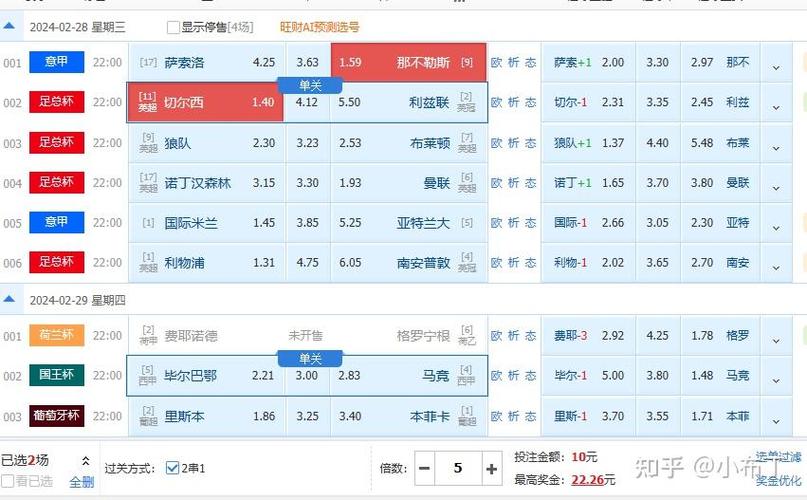Select 国际米兰 home win odds 1.45
Image resolution: width=807 pixels, height=500 pixels.
[x=206, y=223]
